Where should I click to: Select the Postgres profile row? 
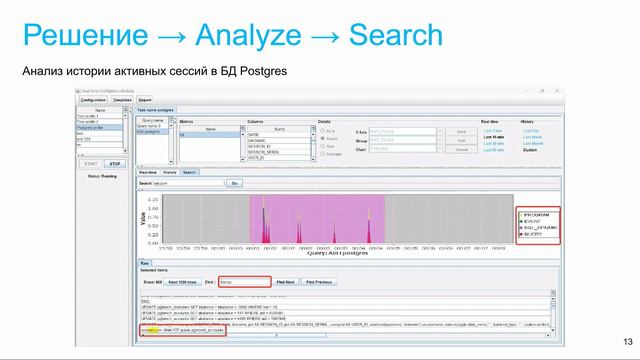pyautogui.click(x=99, y=128)
